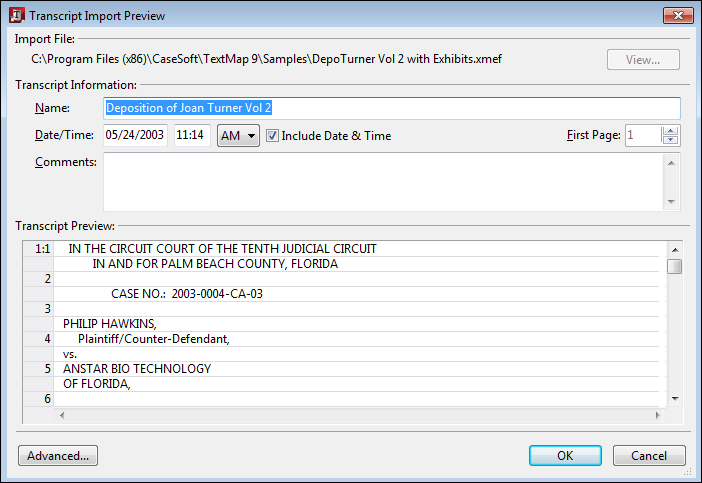Viewport: 702px width, 483px height.
Task: Open the AM/PM dropdown
Action: pos(238,136)
